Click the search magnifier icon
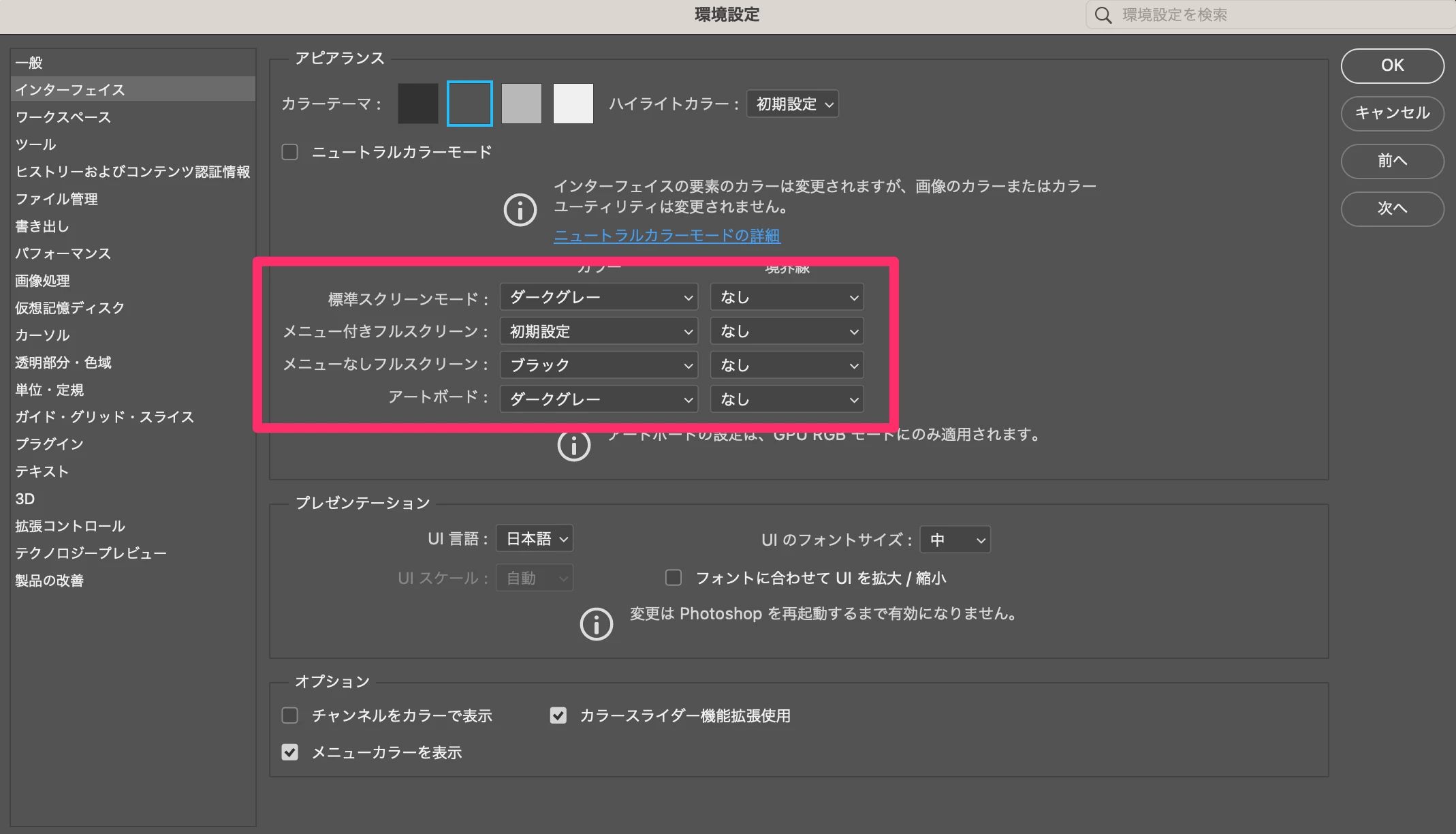This screenshot has width=1456, height=834. pyautogui.click(x=1103, y=15)
